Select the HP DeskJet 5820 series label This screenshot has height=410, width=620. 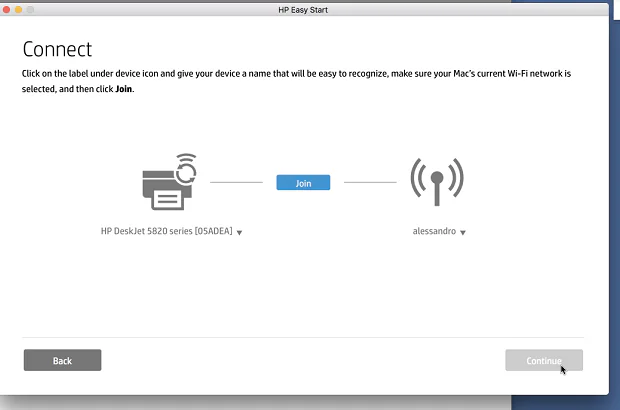[166, 231]
